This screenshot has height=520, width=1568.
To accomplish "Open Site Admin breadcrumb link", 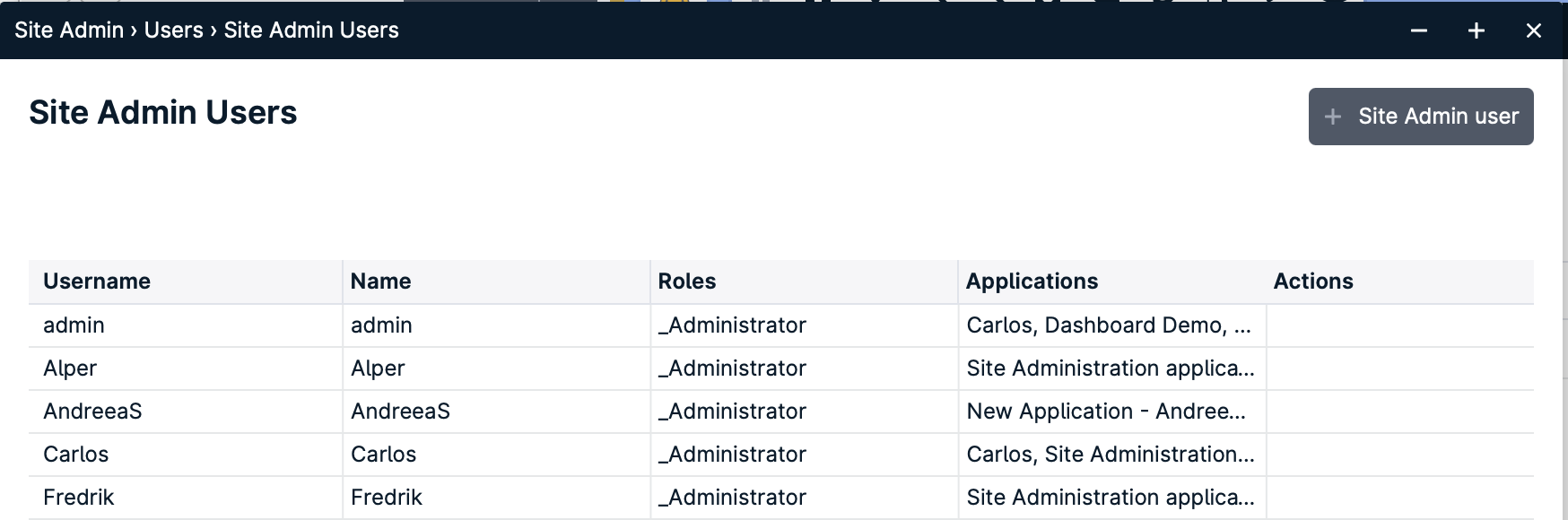I will coord(69,30).
